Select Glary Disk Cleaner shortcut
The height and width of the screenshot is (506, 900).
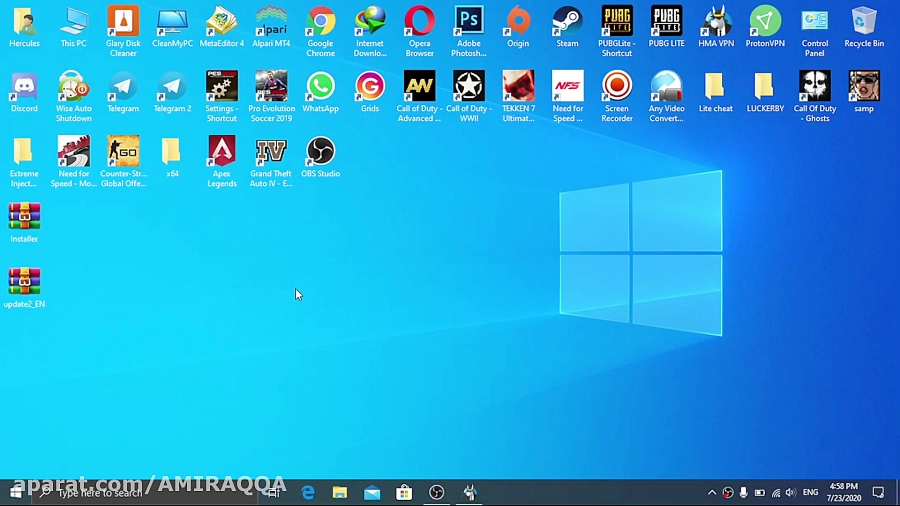click(123, 32)
